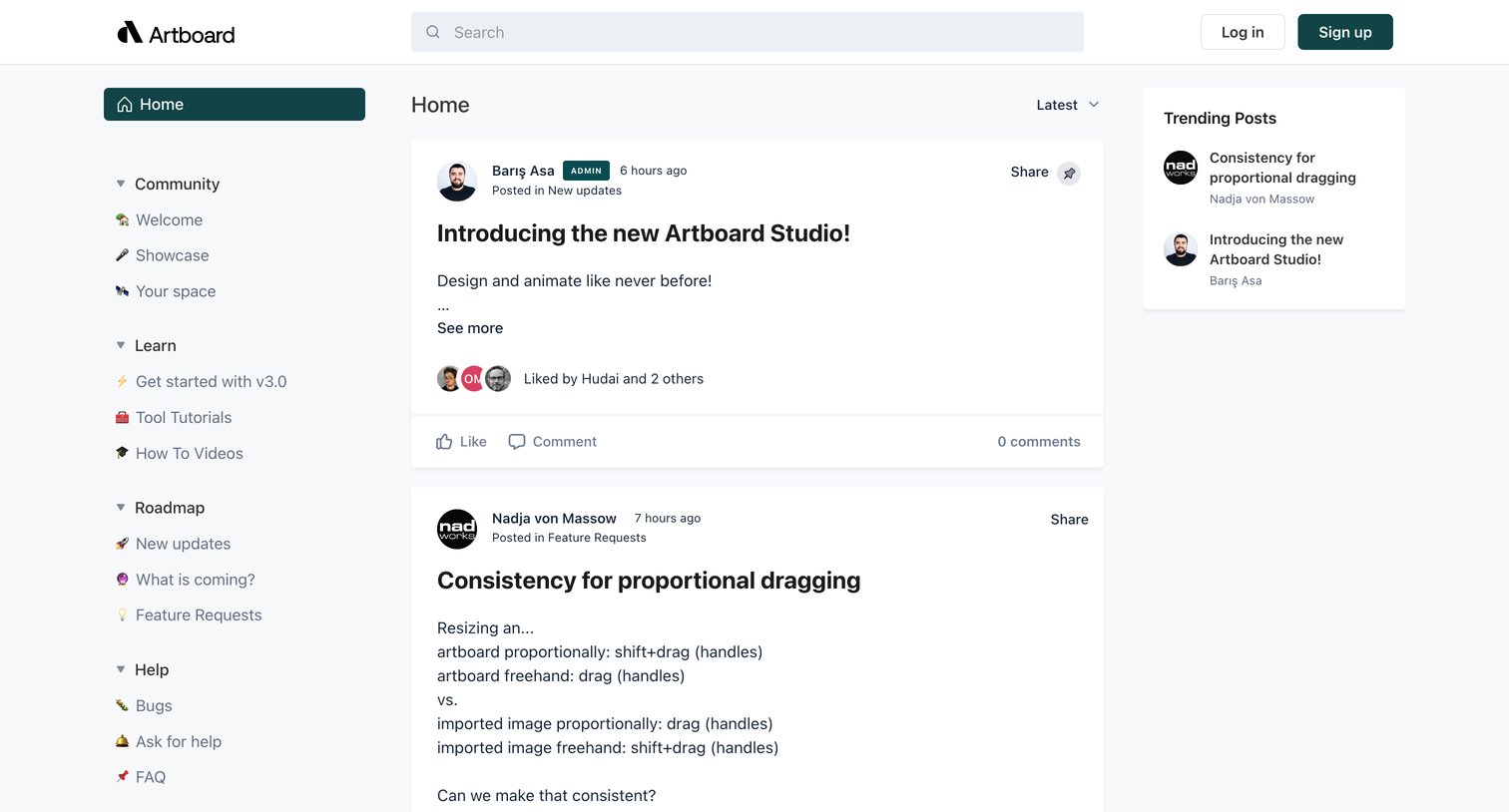1509x812 pixels.
Task: Open Get started with v3.0
Action: point(211,381)
